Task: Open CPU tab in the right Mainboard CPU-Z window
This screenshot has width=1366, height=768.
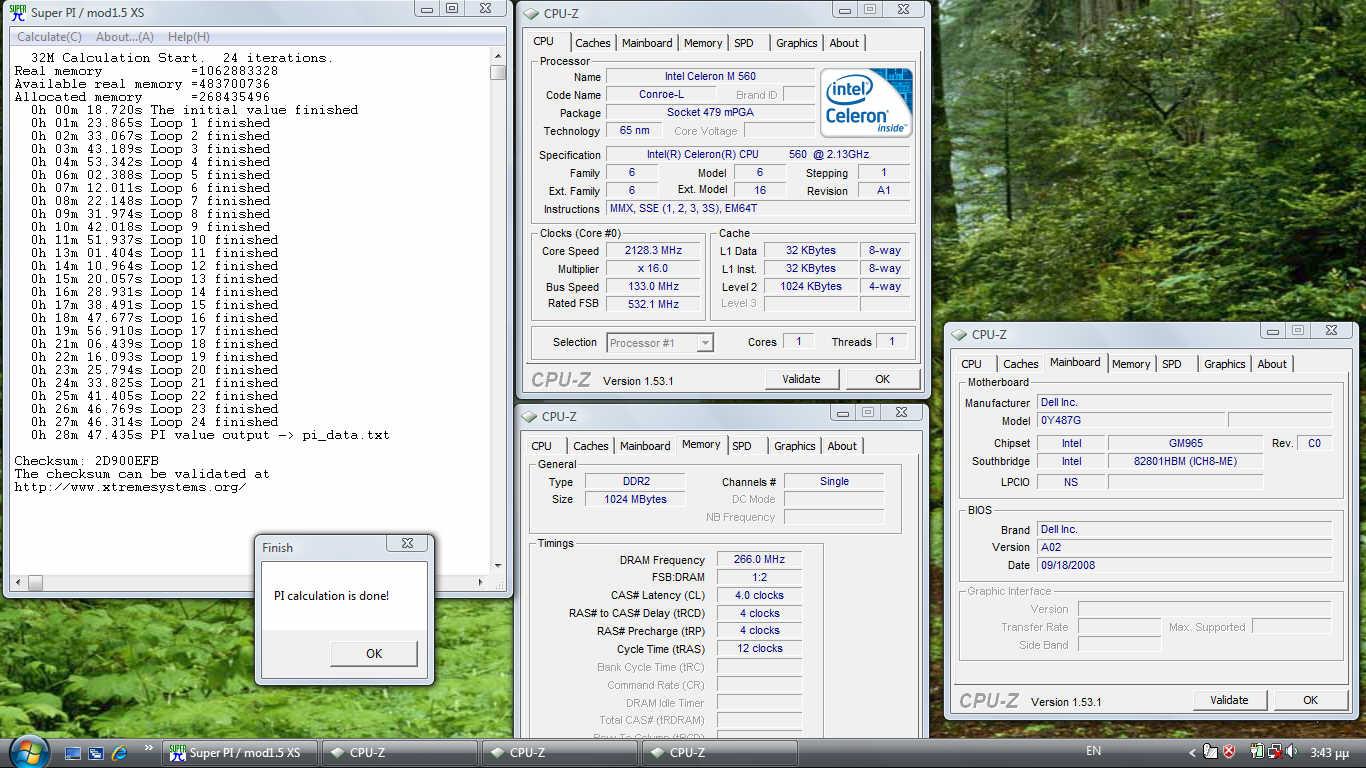Action: (x=972, y=364)
